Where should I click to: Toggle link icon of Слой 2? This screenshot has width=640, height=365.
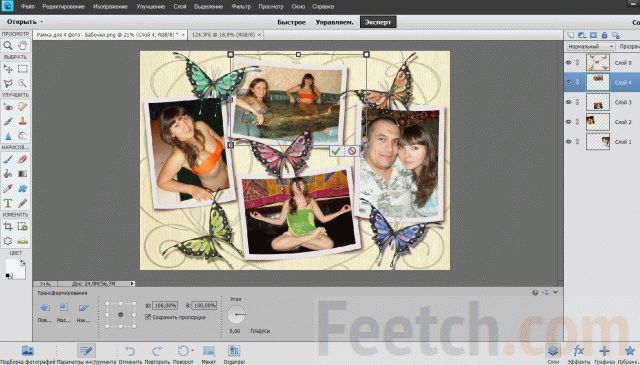coord(578,122)
